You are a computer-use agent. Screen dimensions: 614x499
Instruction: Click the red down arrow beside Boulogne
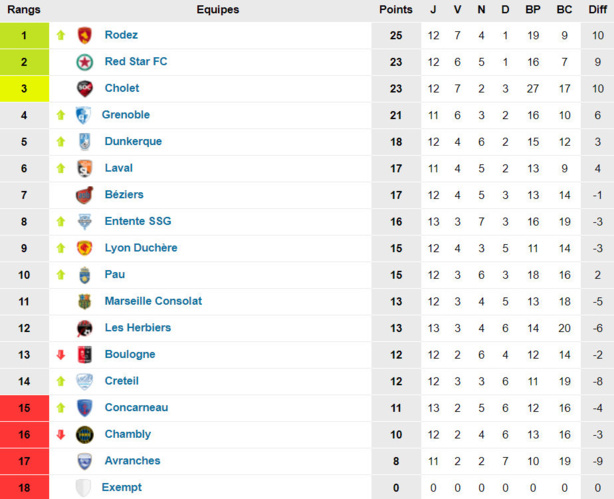click(61, 354)
